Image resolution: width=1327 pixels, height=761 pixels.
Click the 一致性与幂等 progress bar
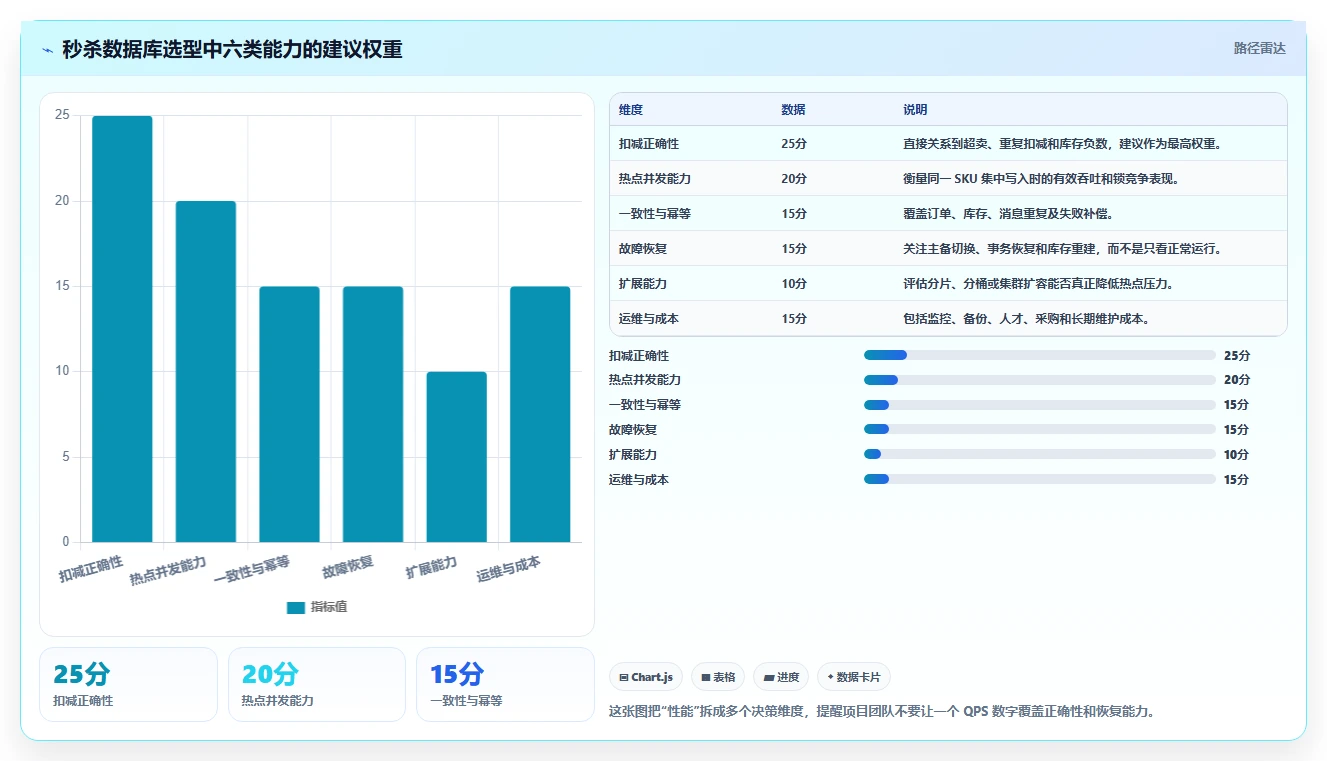click(1040, 405)
